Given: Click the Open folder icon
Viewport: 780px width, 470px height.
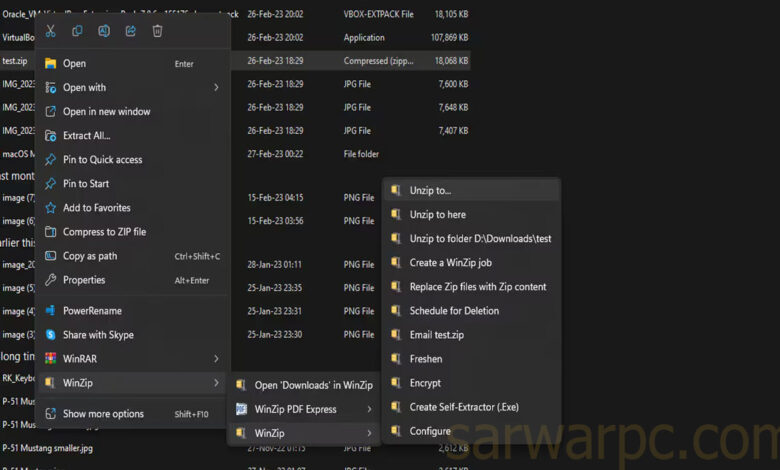Looking at the screenshot, I should [50, 63].
